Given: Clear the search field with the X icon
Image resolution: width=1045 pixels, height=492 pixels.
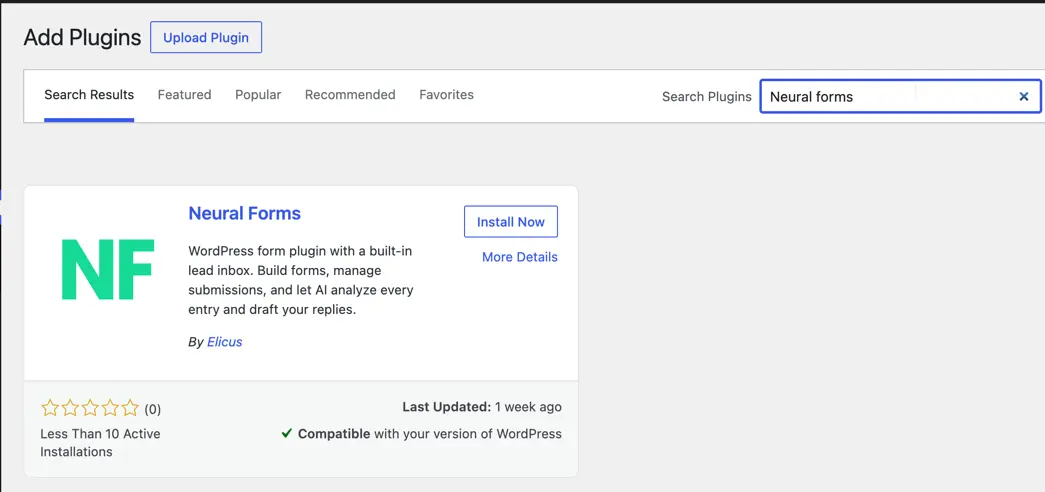Looking at the screenshot, I should coord(1024,97).
